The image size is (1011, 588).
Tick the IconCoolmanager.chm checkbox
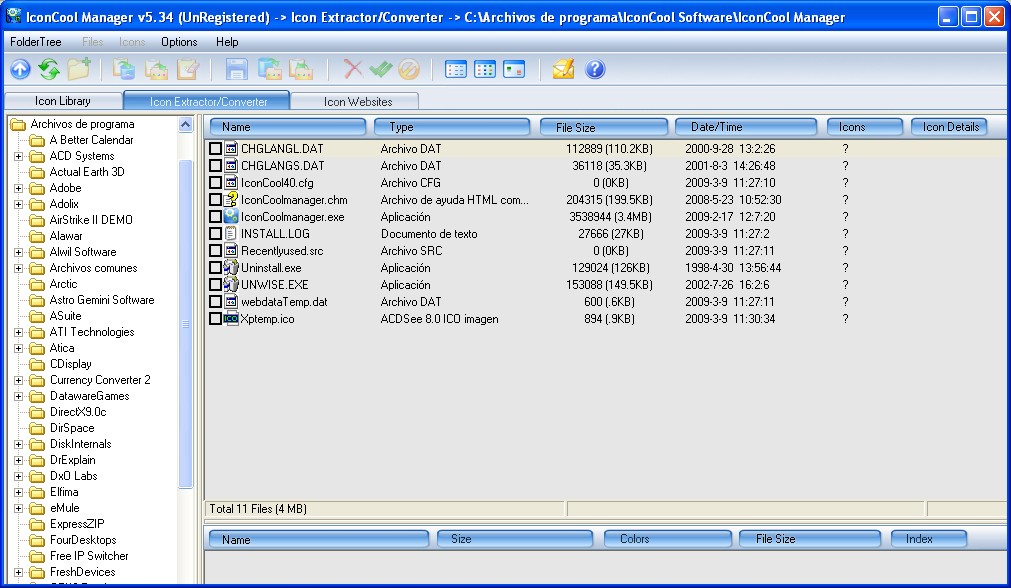(x=215, y=200)
